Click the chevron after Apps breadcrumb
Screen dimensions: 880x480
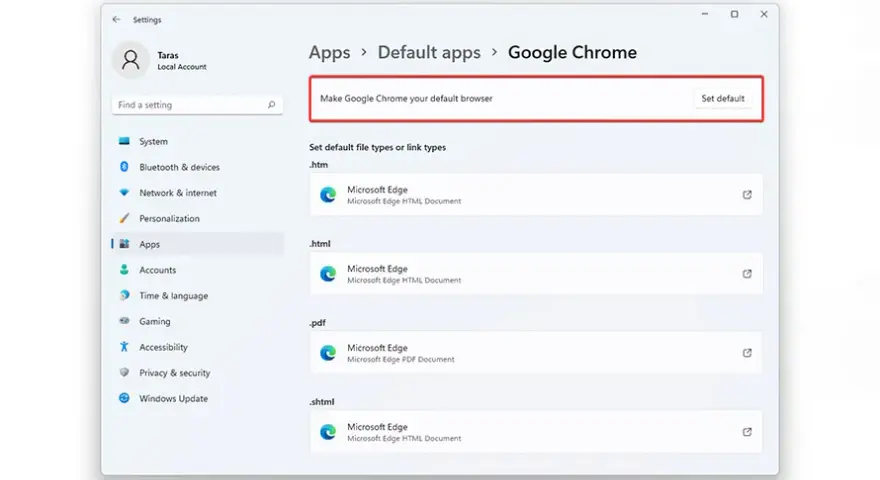click(364, 52)
